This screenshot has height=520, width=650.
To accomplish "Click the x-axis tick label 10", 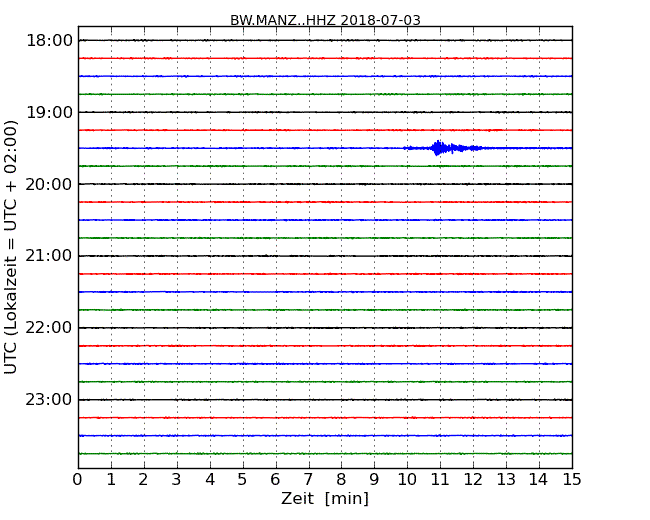I will pyautogui.click(x=407, y=479).
